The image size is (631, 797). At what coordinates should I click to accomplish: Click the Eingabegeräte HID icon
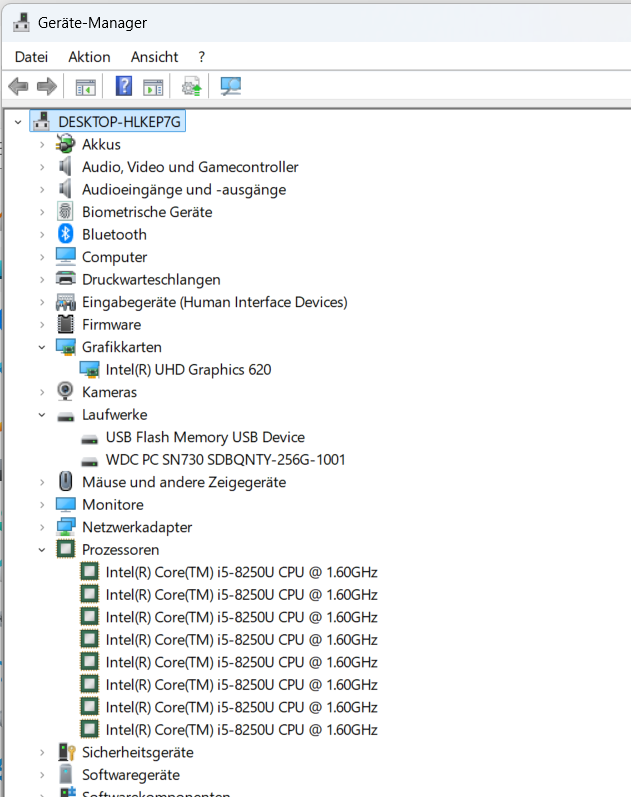[66, 302]
